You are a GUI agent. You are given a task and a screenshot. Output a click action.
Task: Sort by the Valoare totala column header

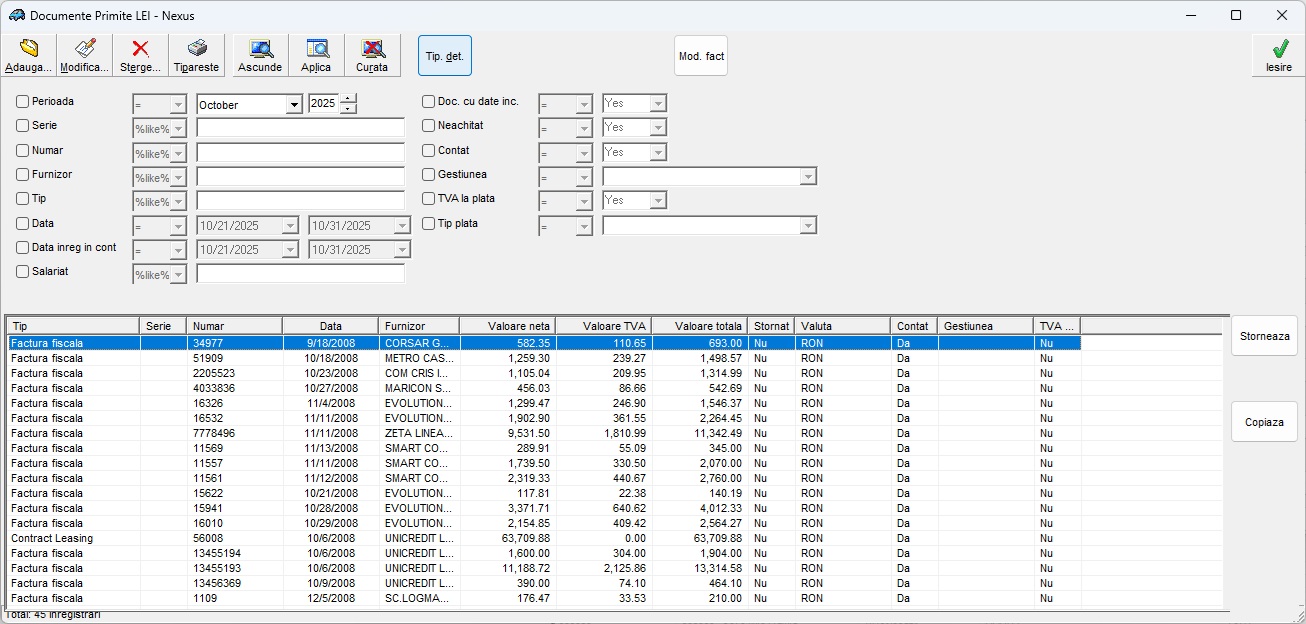[x=700, y=326]
